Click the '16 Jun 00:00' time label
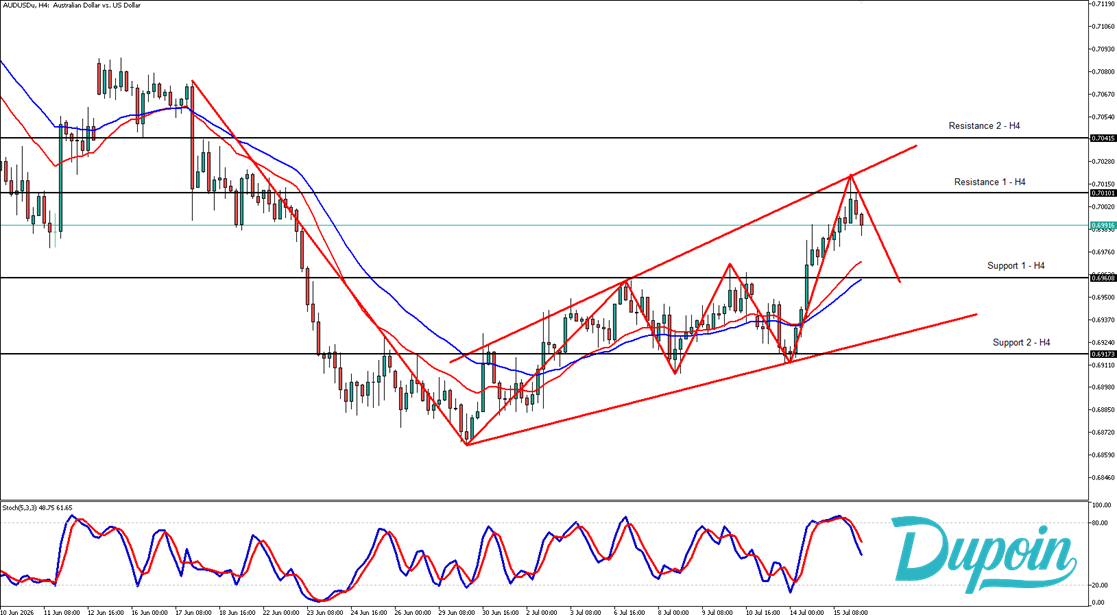This screenshot has width=1117, height=615. (150, 611)
